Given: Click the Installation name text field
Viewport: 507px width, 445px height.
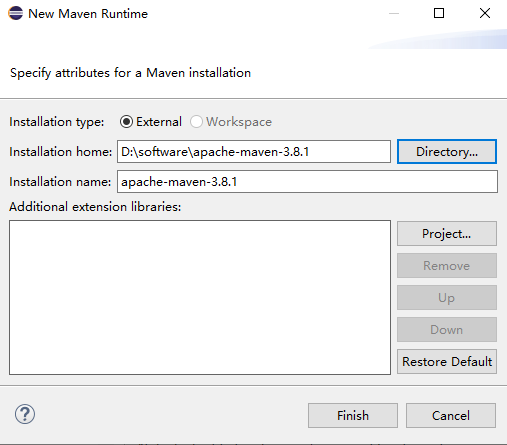Looking at the screenshot, I should click(x=307, y=182).
